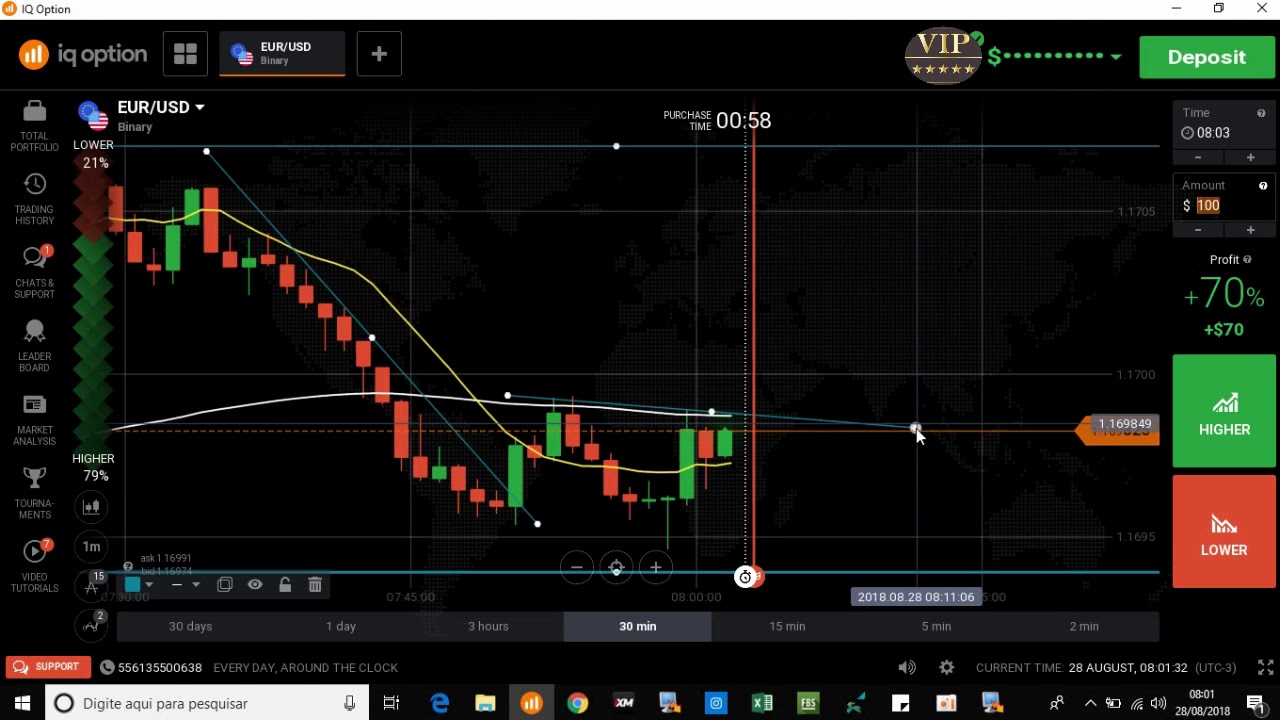Open Video Tutorials play icon
This screenshot has width=1280, height=720.
click(34, 551)
